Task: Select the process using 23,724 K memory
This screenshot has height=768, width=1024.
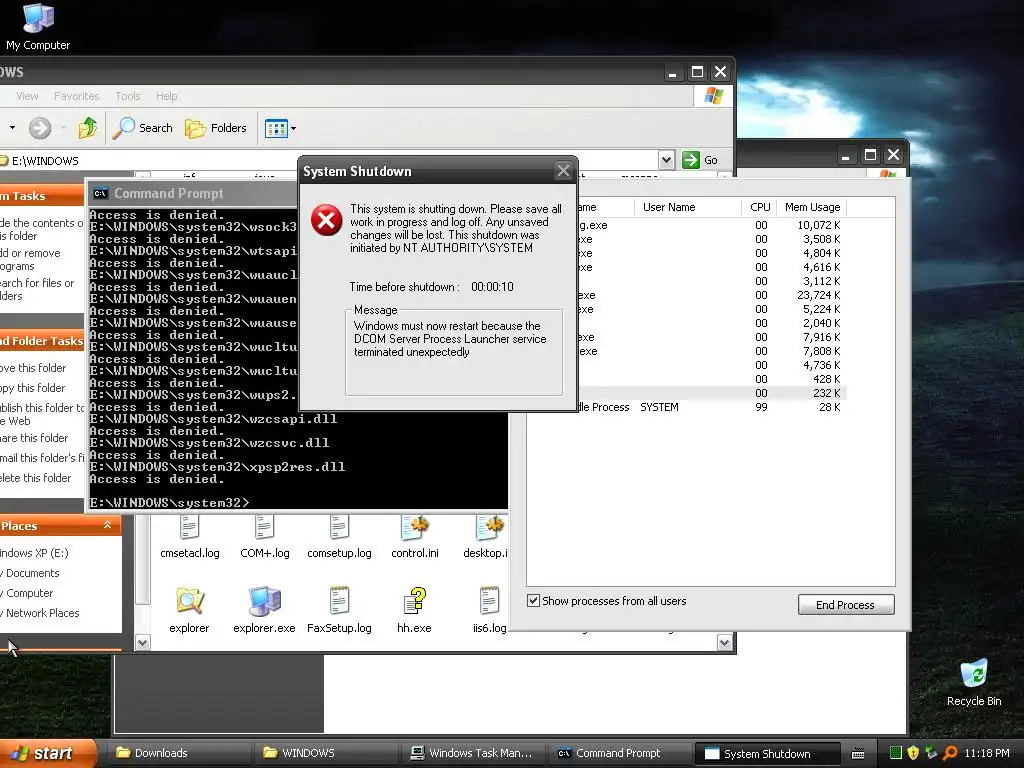Action: click(711, 295)
